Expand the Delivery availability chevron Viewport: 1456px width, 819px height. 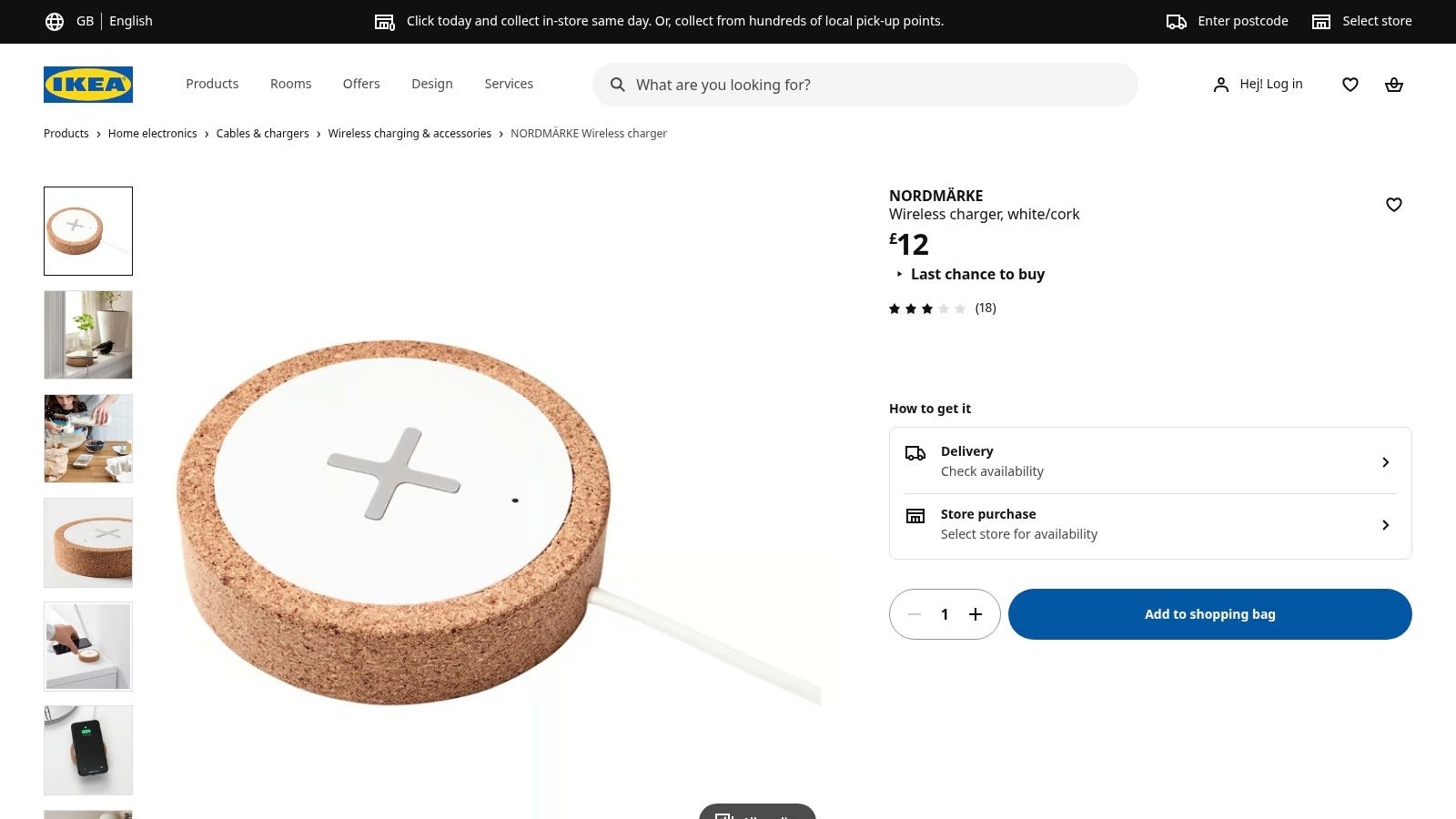coord(1385,461)
